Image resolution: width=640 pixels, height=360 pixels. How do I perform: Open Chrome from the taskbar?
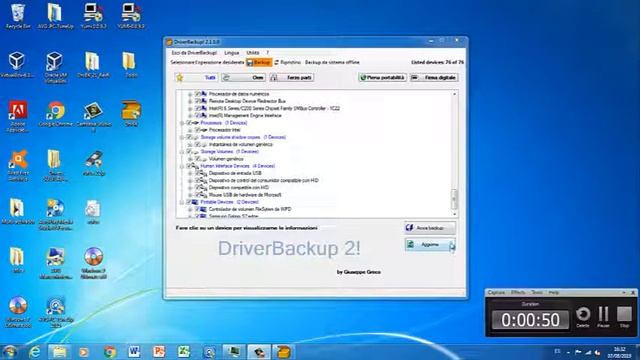coord(109,351)
